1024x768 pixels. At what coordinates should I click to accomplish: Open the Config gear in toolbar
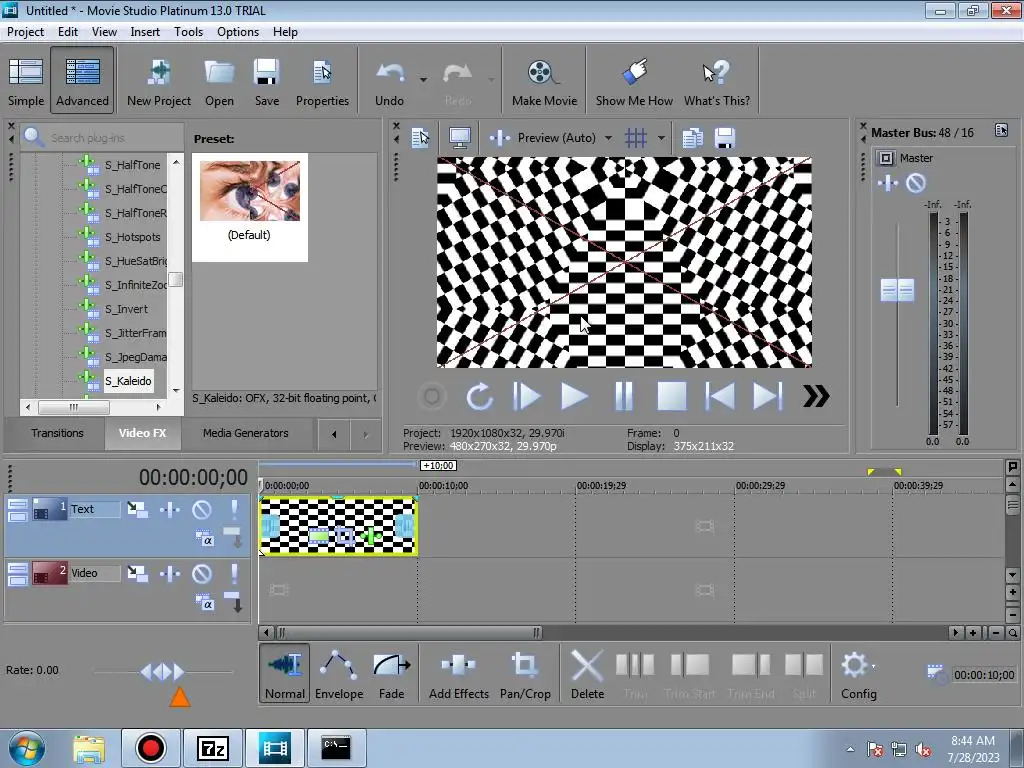[857, 675]
